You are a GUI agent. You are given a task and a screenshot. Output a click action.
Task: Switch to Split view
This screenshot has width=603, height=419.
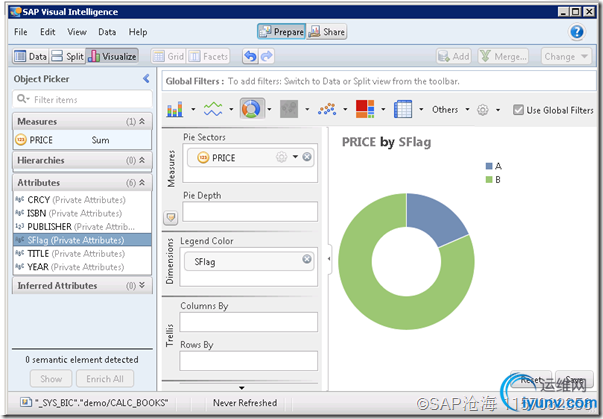pyautogui.click(x=67, y=57)
